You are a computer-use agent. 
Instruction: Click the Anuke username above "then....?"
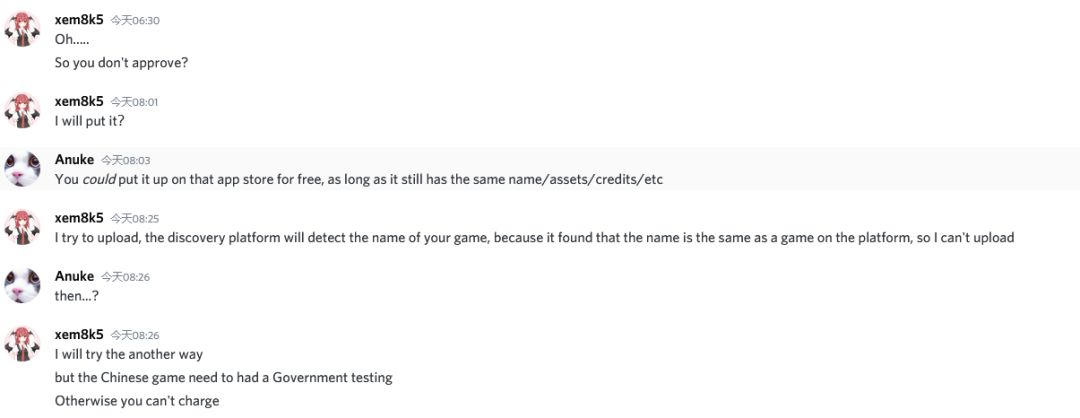coord(74,276)
